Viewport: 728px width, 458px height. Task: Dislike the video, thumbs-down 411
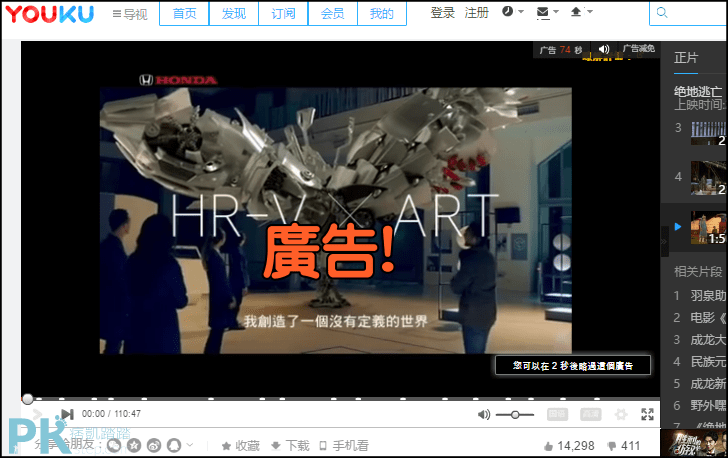click(x=624, y=446)
